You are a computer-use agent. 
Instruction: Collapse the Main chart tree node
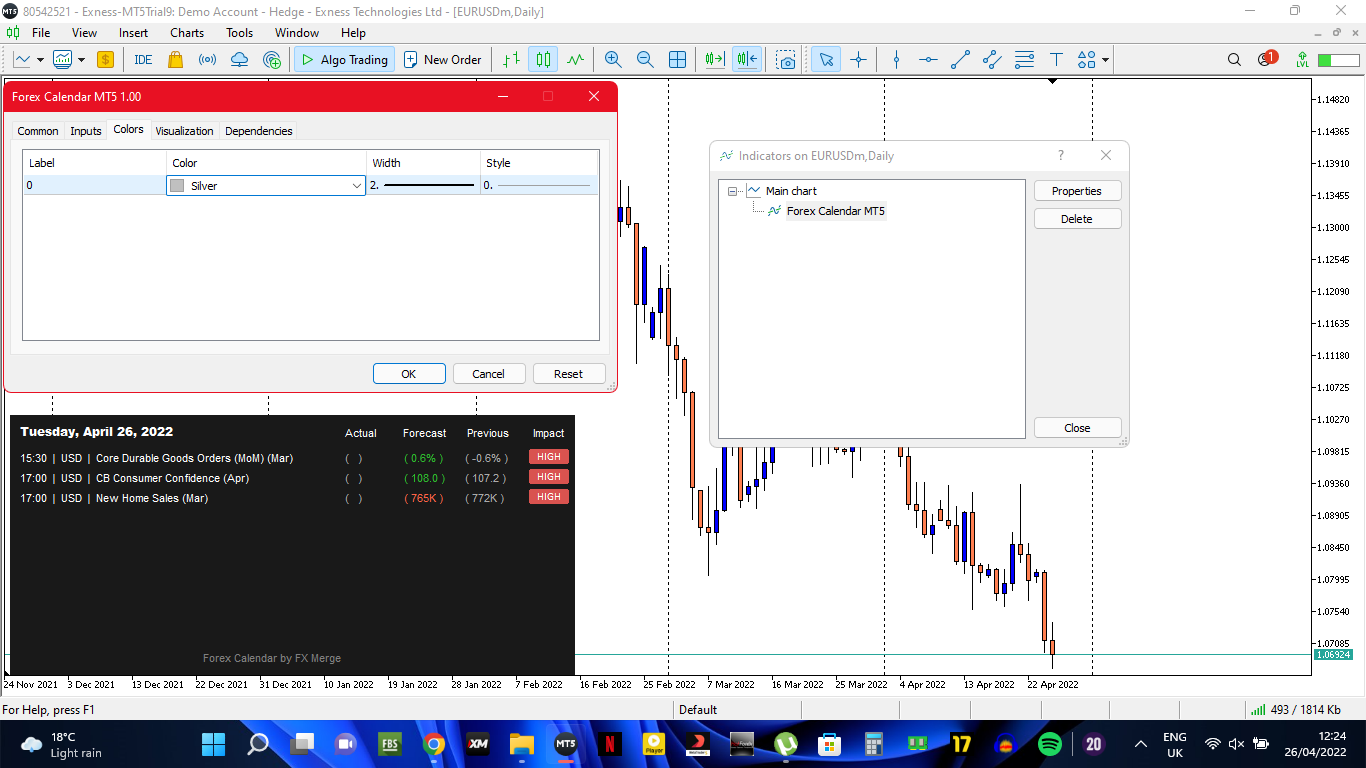(x=733, y=191)
